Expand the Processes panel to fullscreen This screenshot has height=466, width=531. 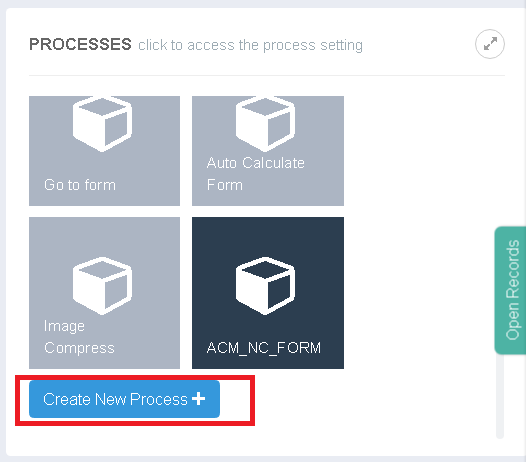click(489, 44)
